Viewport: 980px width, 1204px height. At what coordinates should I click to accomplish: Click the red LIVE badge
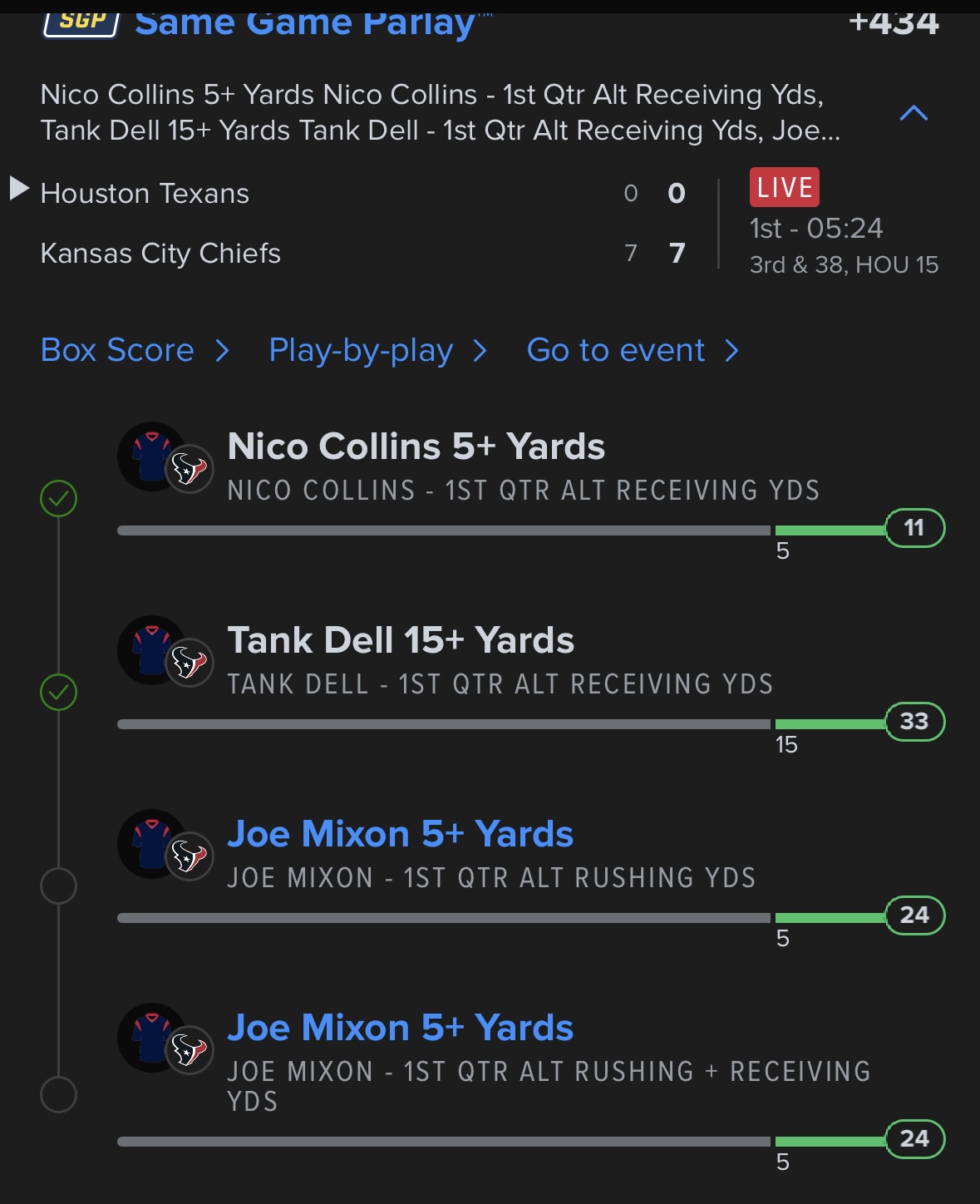pos(784,187)
